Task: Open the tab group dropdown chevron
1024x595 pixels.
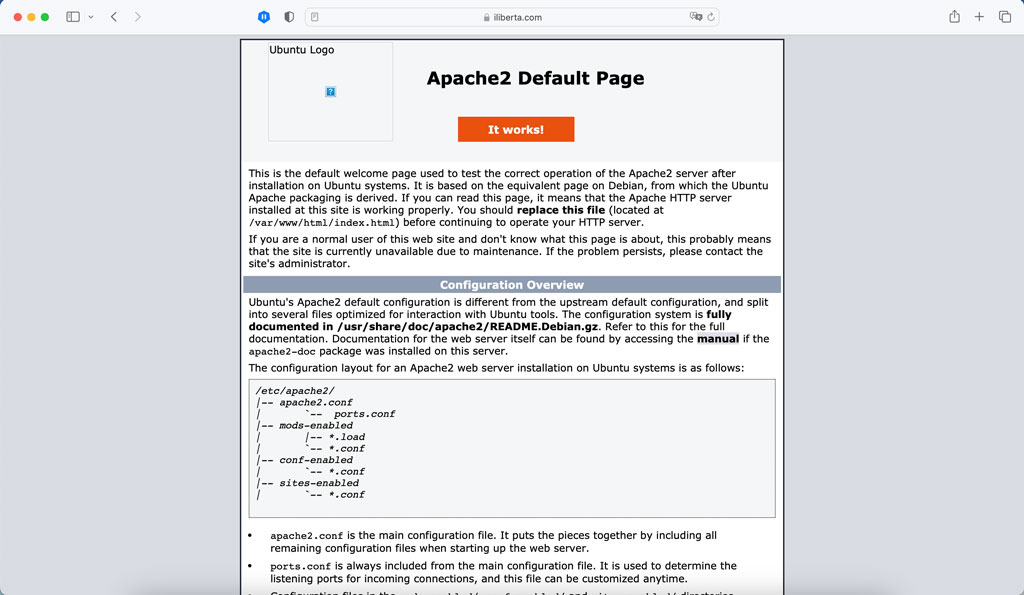Action: [91, 17]
